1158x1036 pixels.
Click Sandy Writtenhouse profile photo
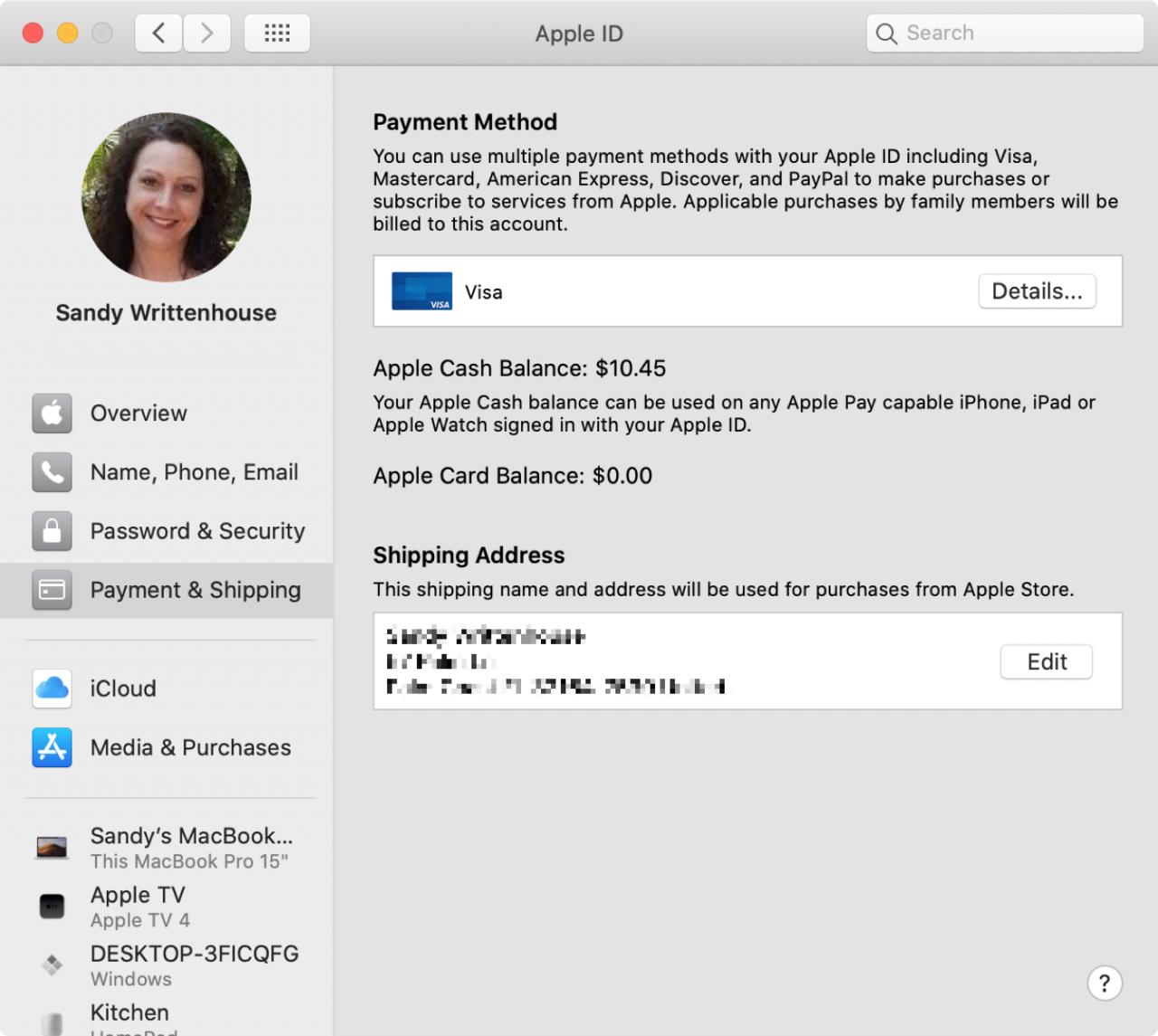coord(166,197)
